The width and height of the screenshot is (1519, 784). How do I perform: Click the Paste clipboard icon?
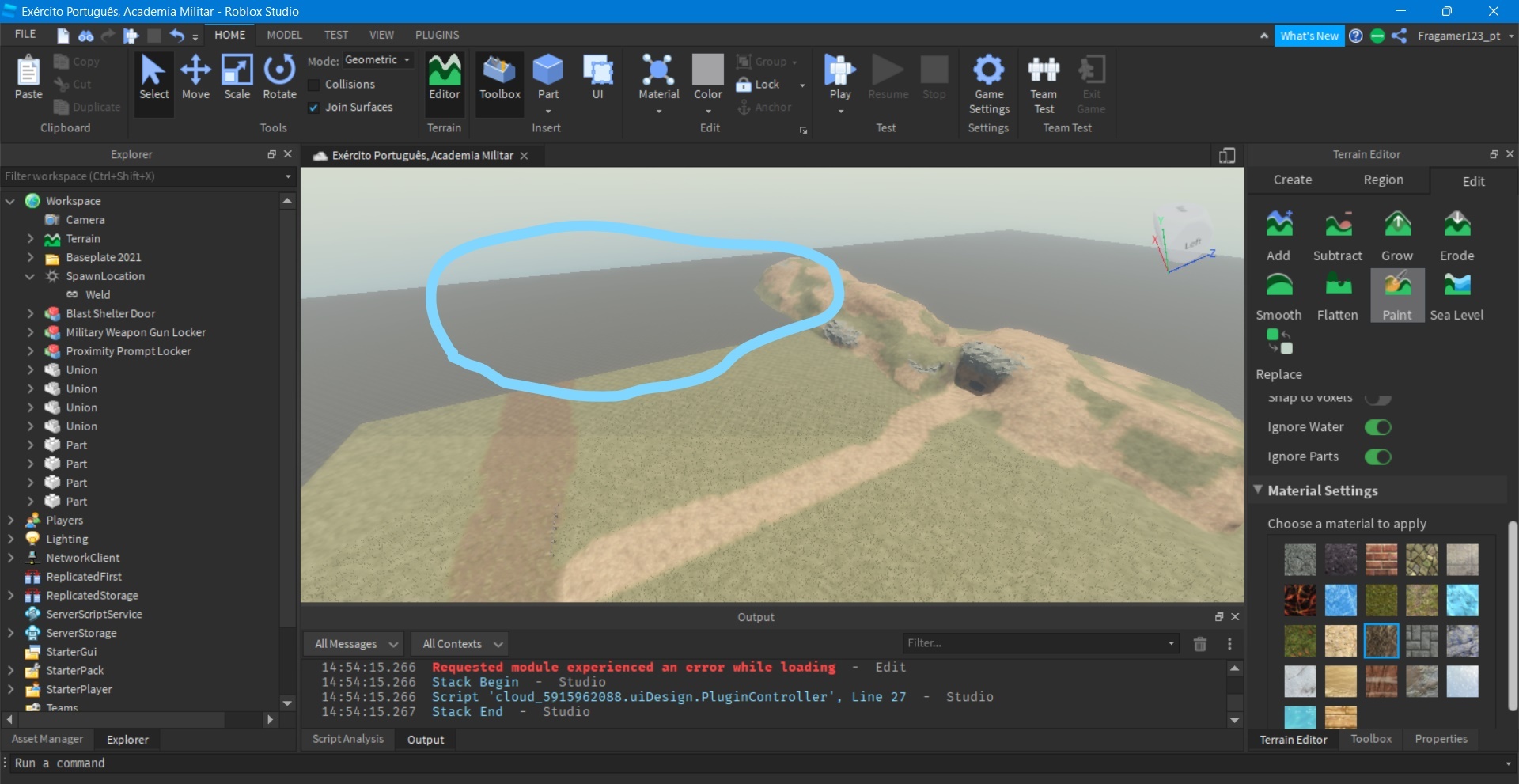(28, 78)
